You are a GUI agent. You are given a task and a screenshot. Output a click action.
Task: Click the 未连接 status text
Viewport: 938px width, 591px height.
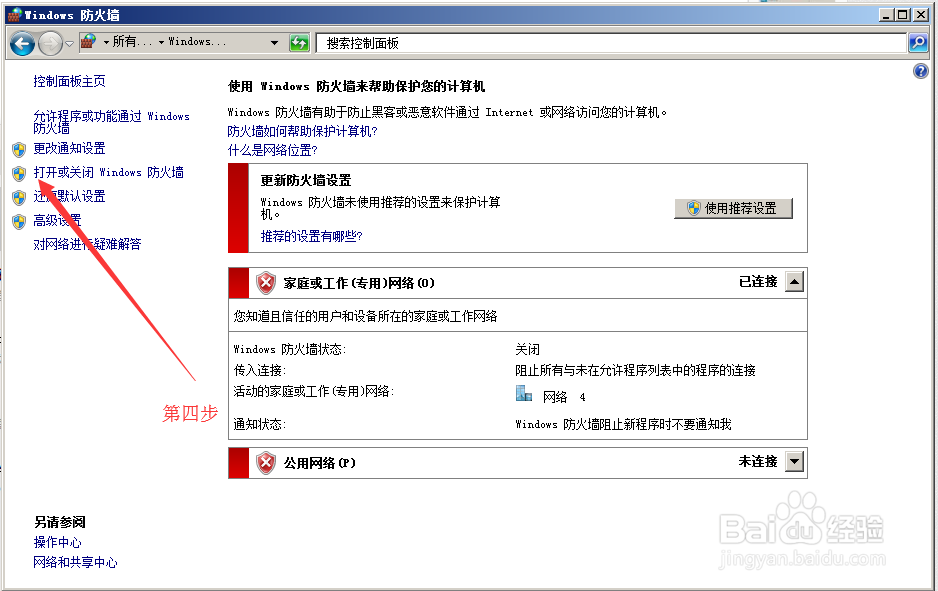tap(758, 462)
